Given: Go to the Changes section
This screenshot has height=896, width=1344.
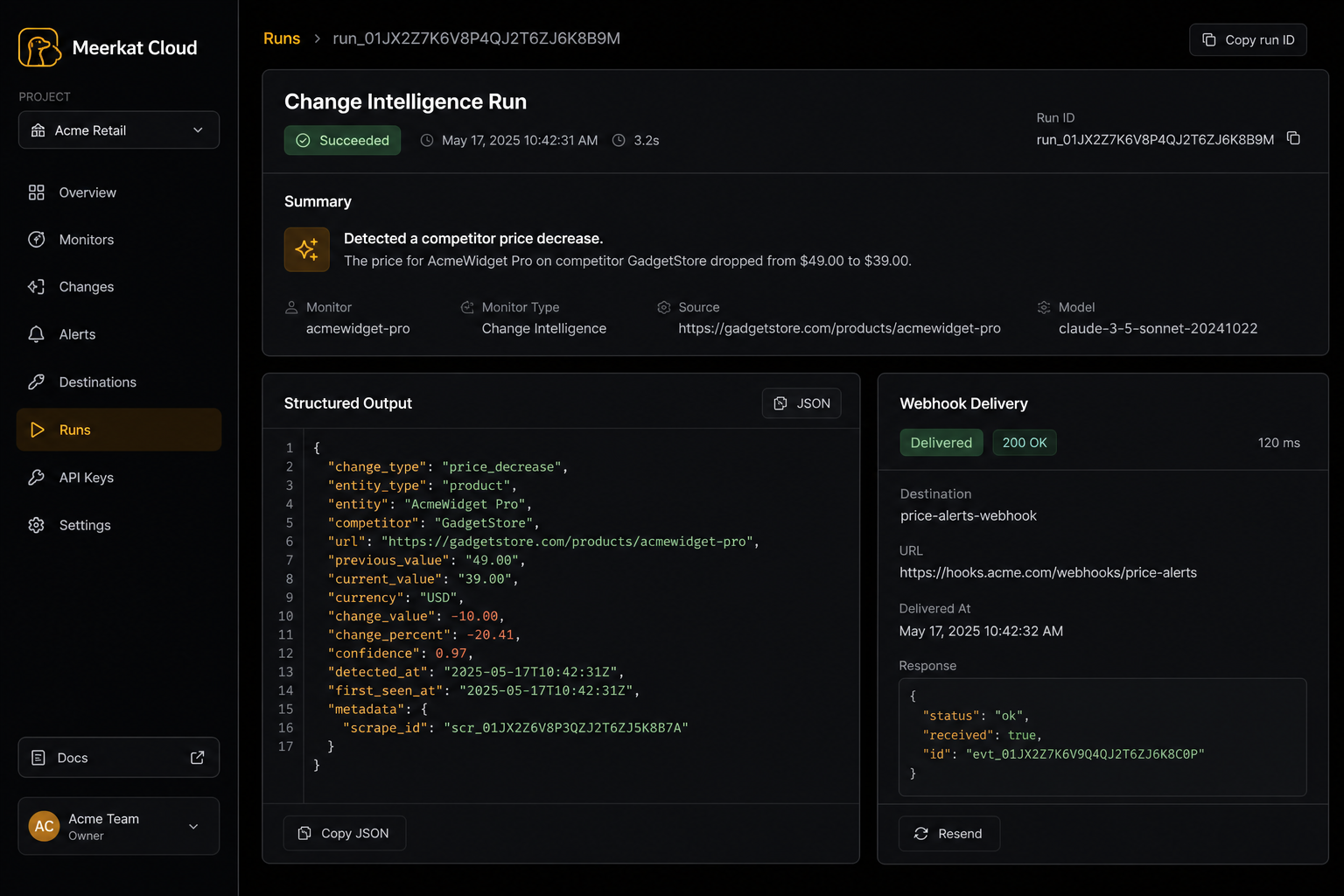Looking at the screenshot, I should click(x=119, y=287).
